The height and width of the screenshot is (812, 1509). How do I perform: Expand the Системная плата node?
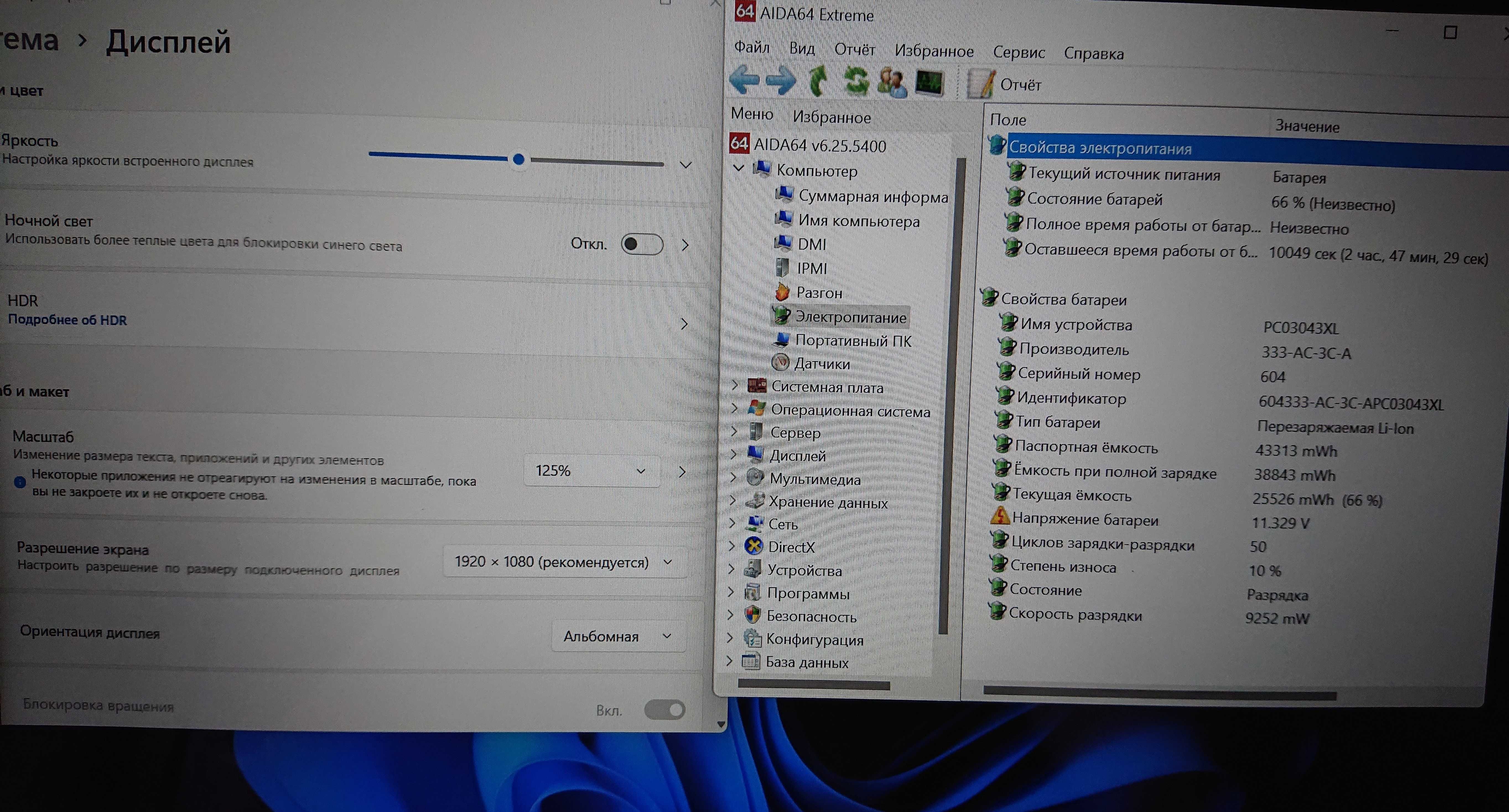(735, 385)
